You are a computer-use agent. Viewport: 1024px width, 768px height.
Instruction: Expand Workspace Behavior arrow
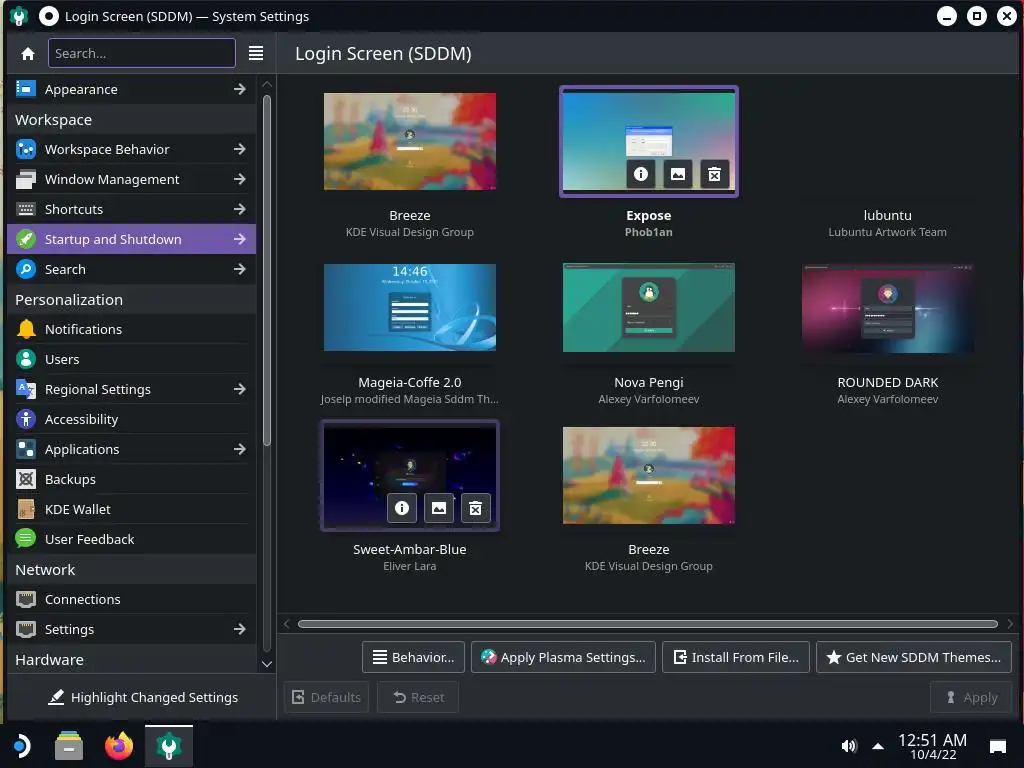click(x=240, y=149)
